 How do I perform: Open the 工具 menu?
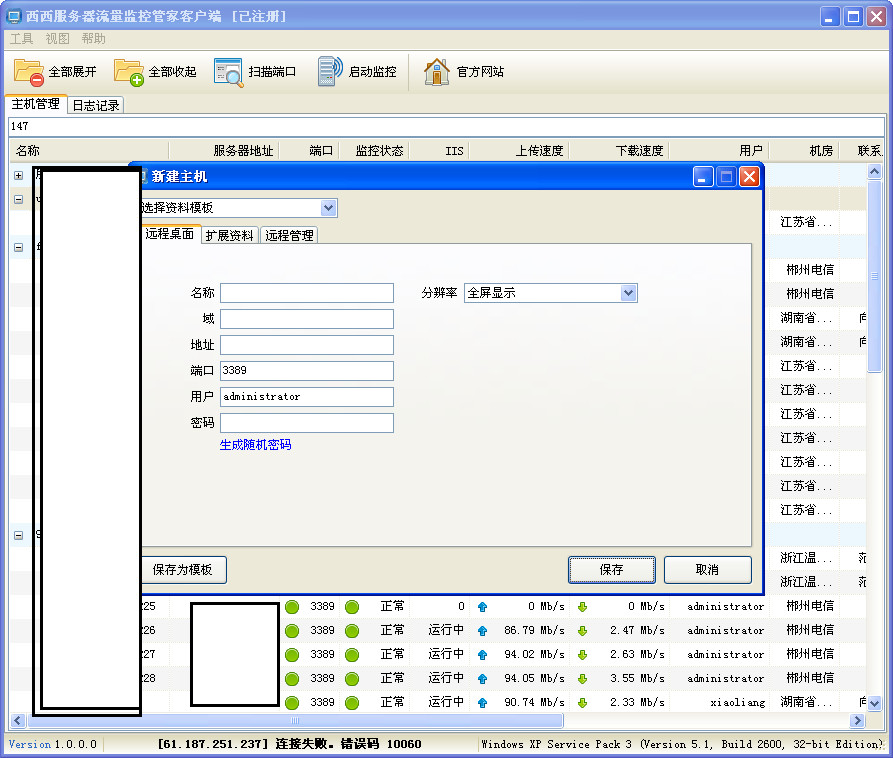(21, 39)
